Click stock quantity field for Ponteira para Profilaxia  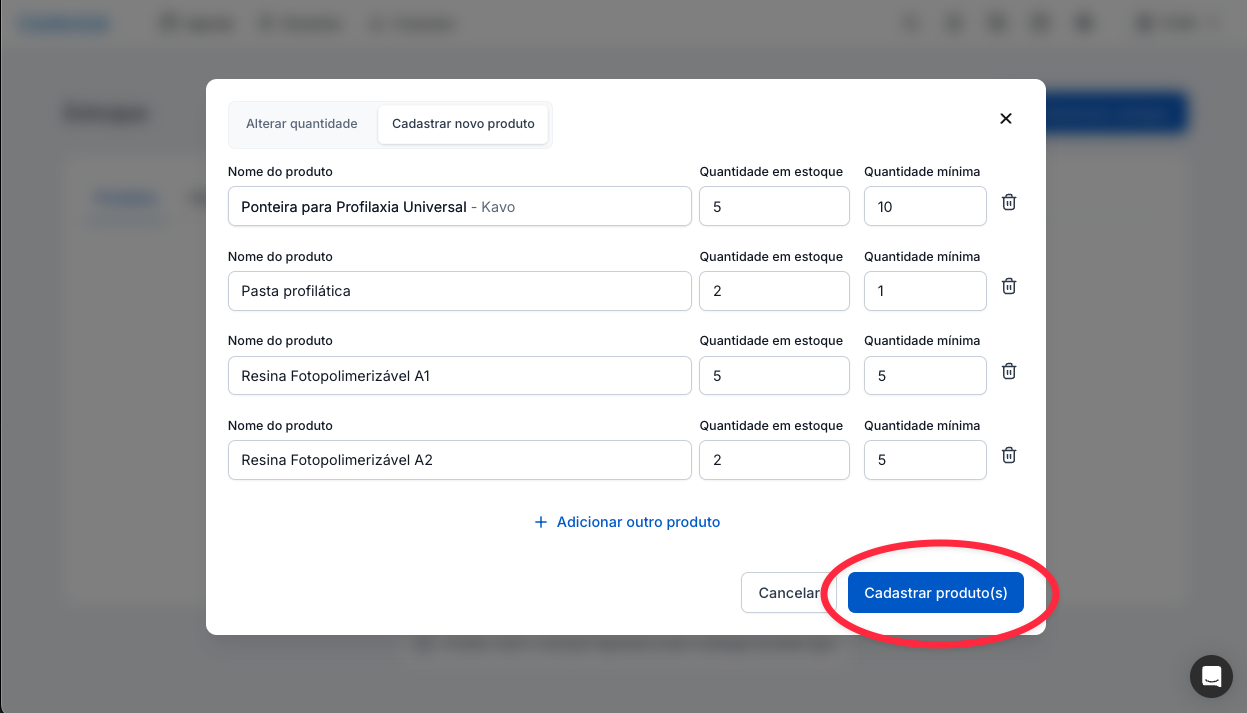tap(773, 207)
